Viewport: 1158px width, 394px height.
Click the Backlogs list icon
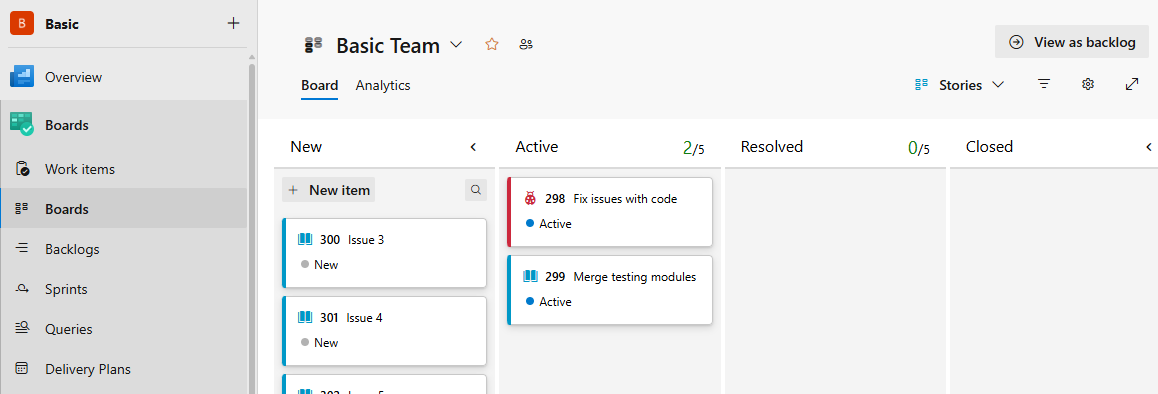pos(22,248)
